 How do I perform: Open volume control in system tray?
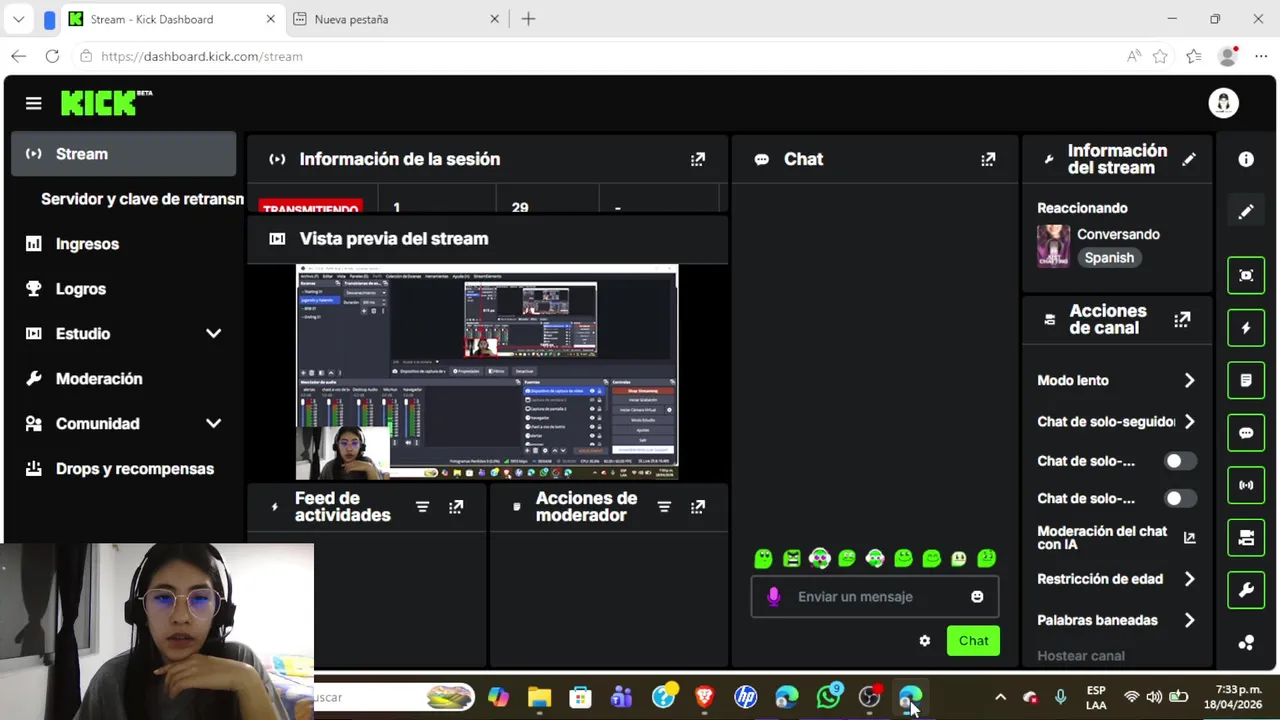point(1154,697)
